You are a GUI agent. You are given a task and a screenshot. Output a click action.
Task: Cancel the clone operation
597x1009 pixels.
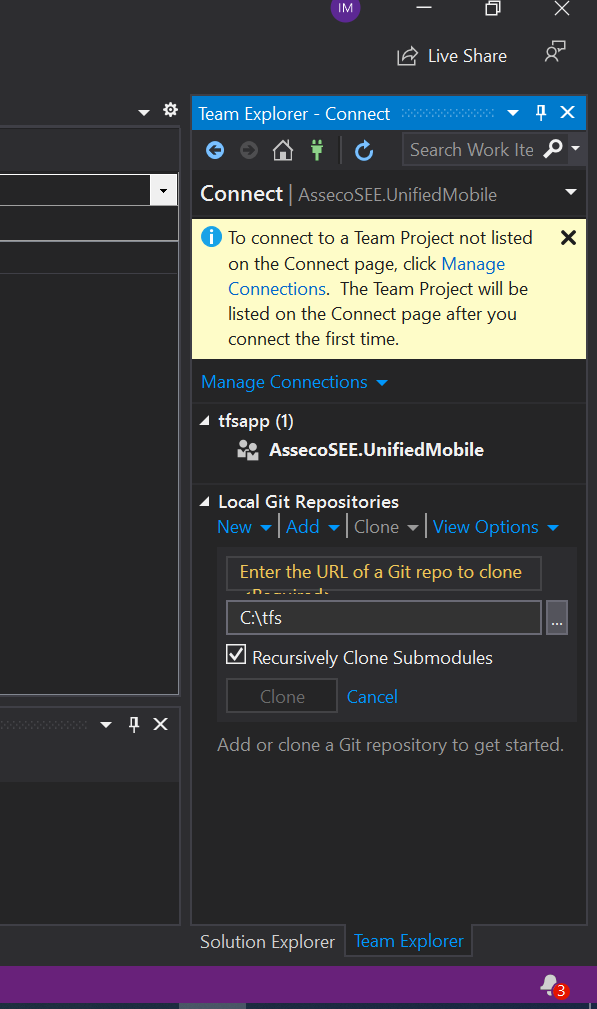pyautogui.click(x=372, y=697)
